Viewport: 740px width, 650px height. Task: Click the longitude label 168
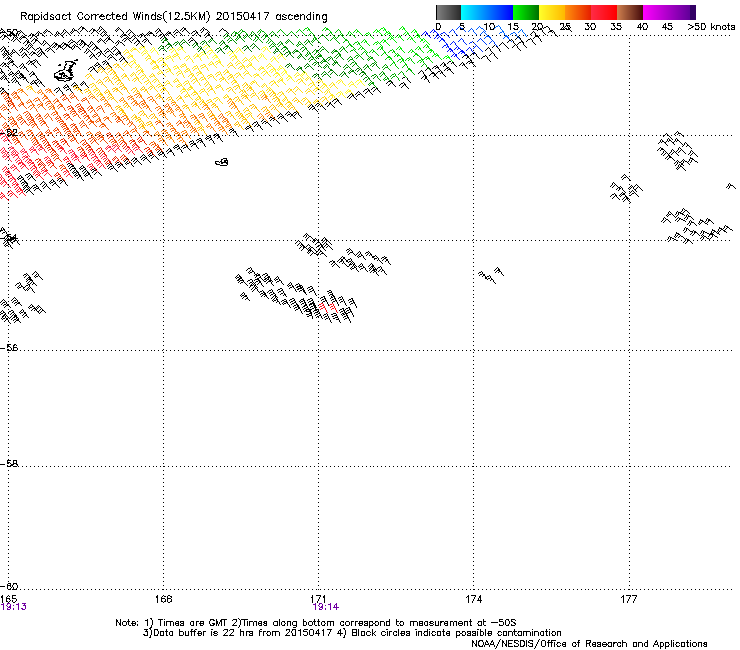[x=164, y=599]
